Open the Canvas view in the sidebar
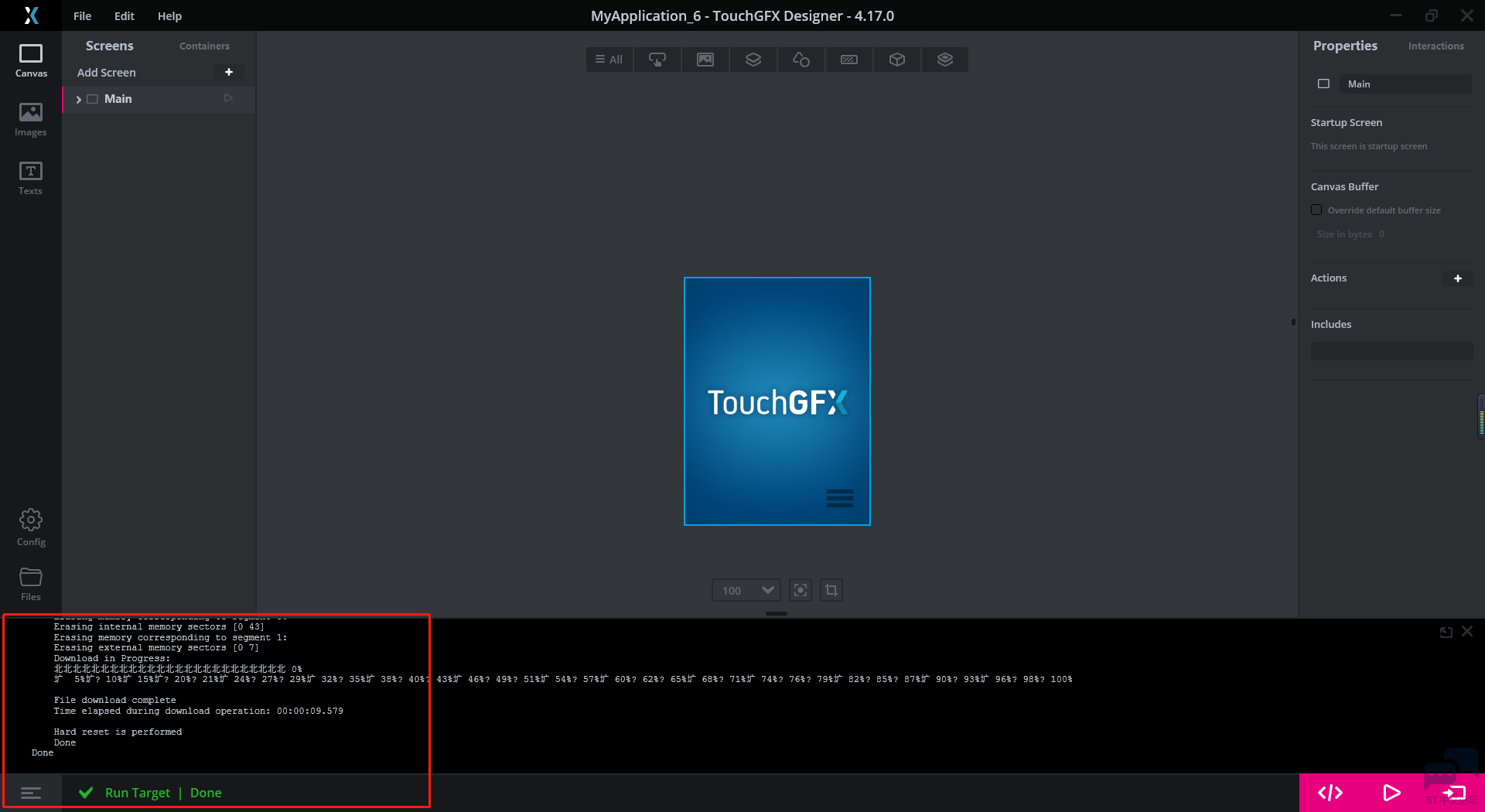The width and height of the screenshot is (1485, 812). coord(31,61)
